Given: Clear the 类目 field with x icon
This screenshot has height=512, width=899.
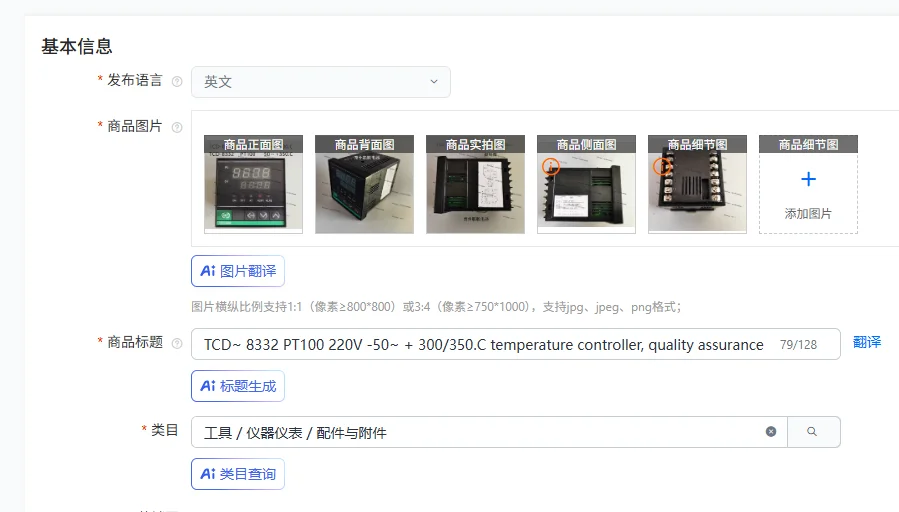Looking at the screenshot, I should (x=771, y=432).
